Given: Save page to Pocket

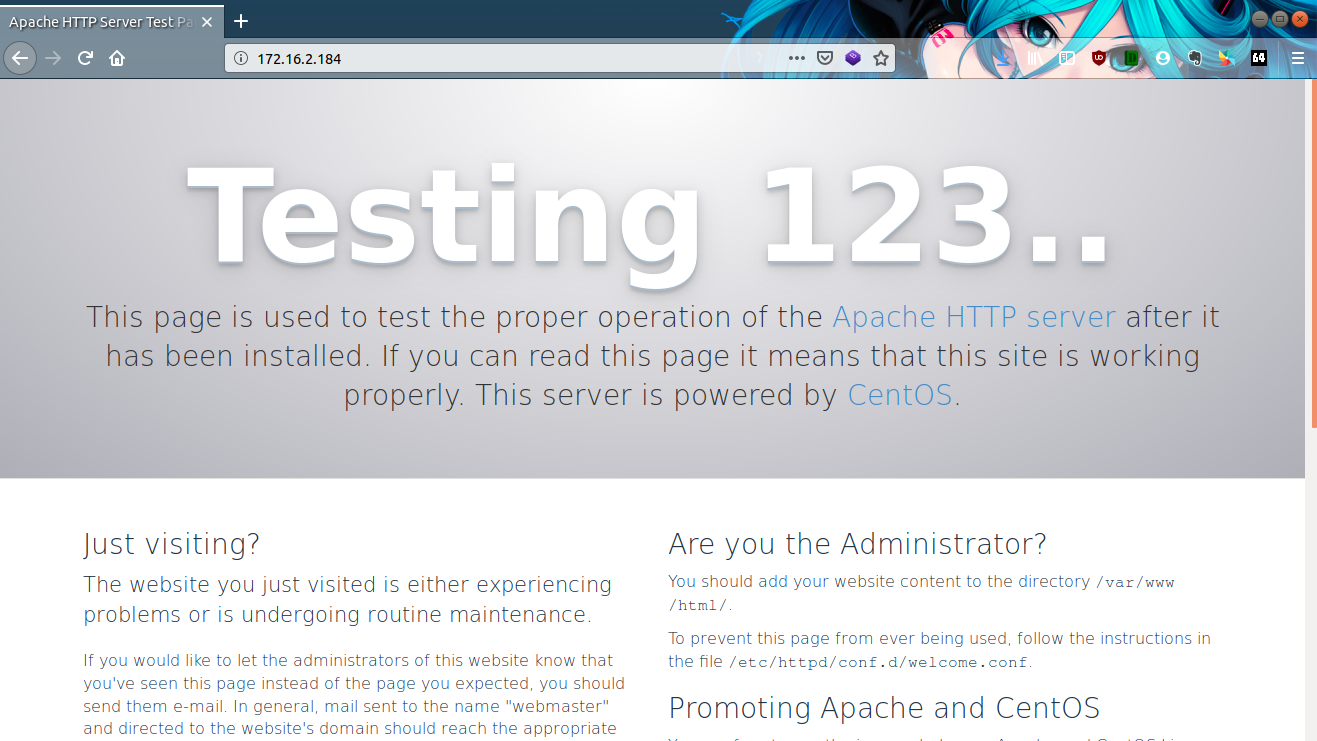Looking at the screenshot, I should point(825,58).
